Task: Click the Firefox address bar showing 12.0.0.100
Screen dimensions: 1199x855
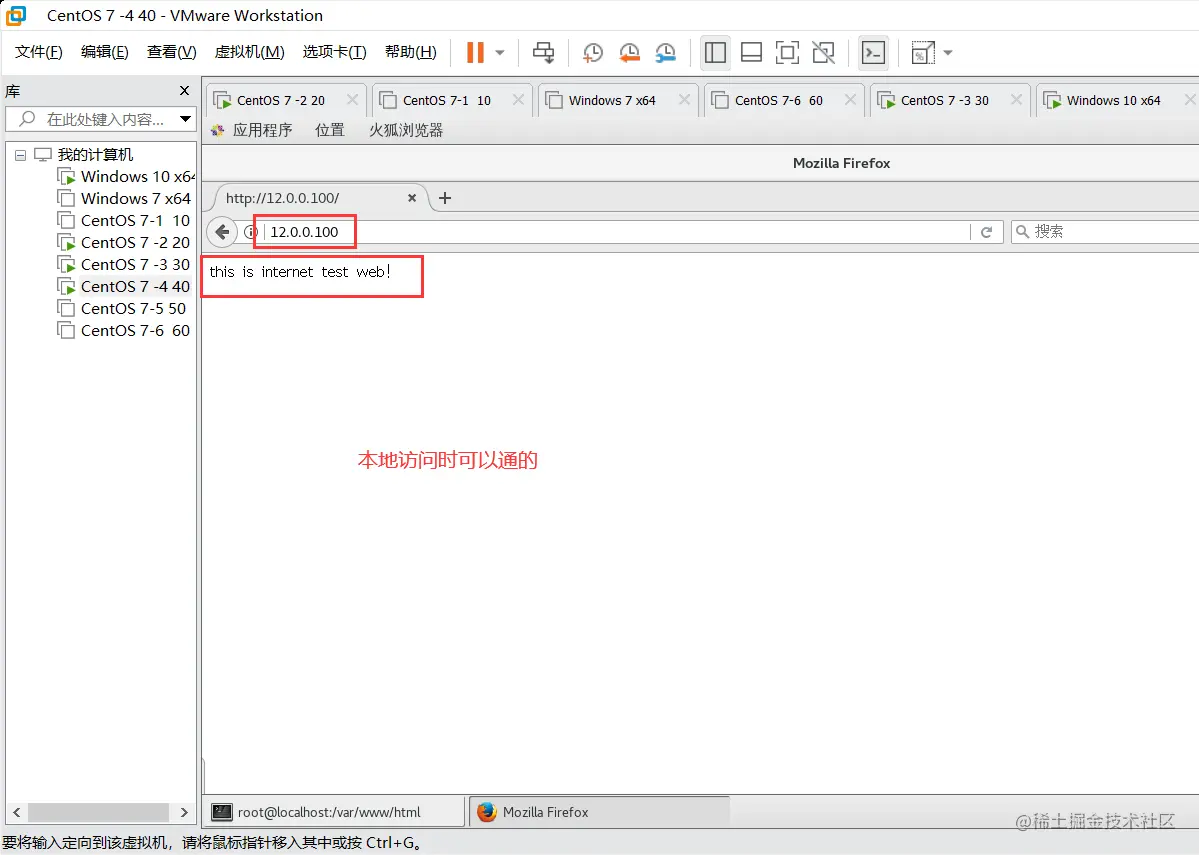Action: pos(305,231)
